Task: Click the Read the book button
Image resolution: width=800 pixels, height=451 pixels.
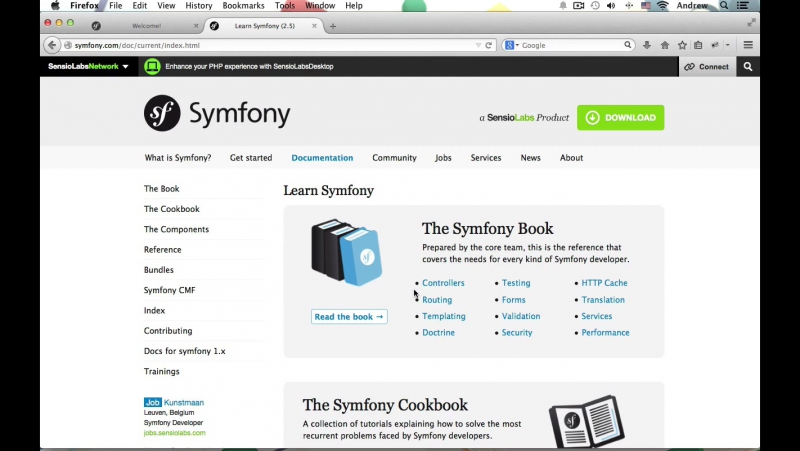Action: 349,316
